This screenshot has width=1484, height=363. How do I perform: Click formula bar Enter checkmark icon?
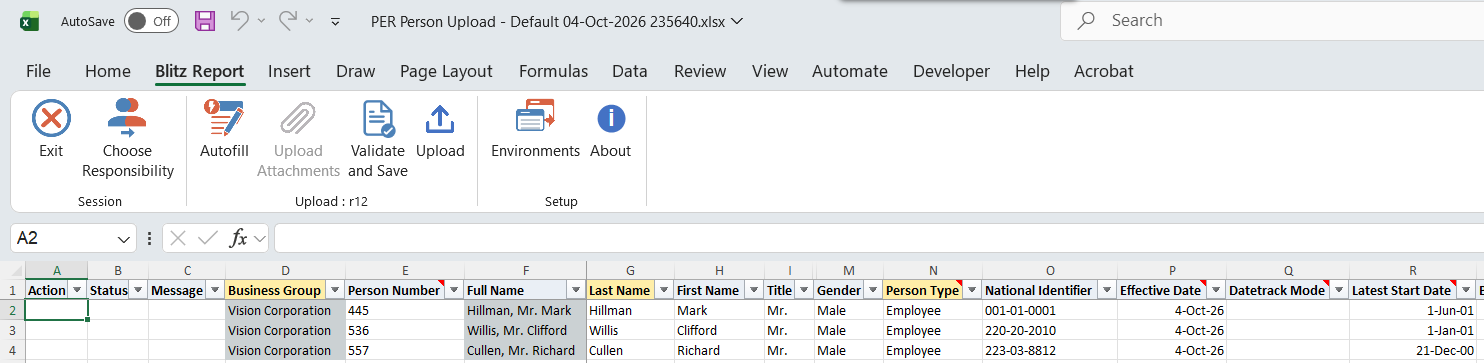pyautogui.click(x=208, y=238)
